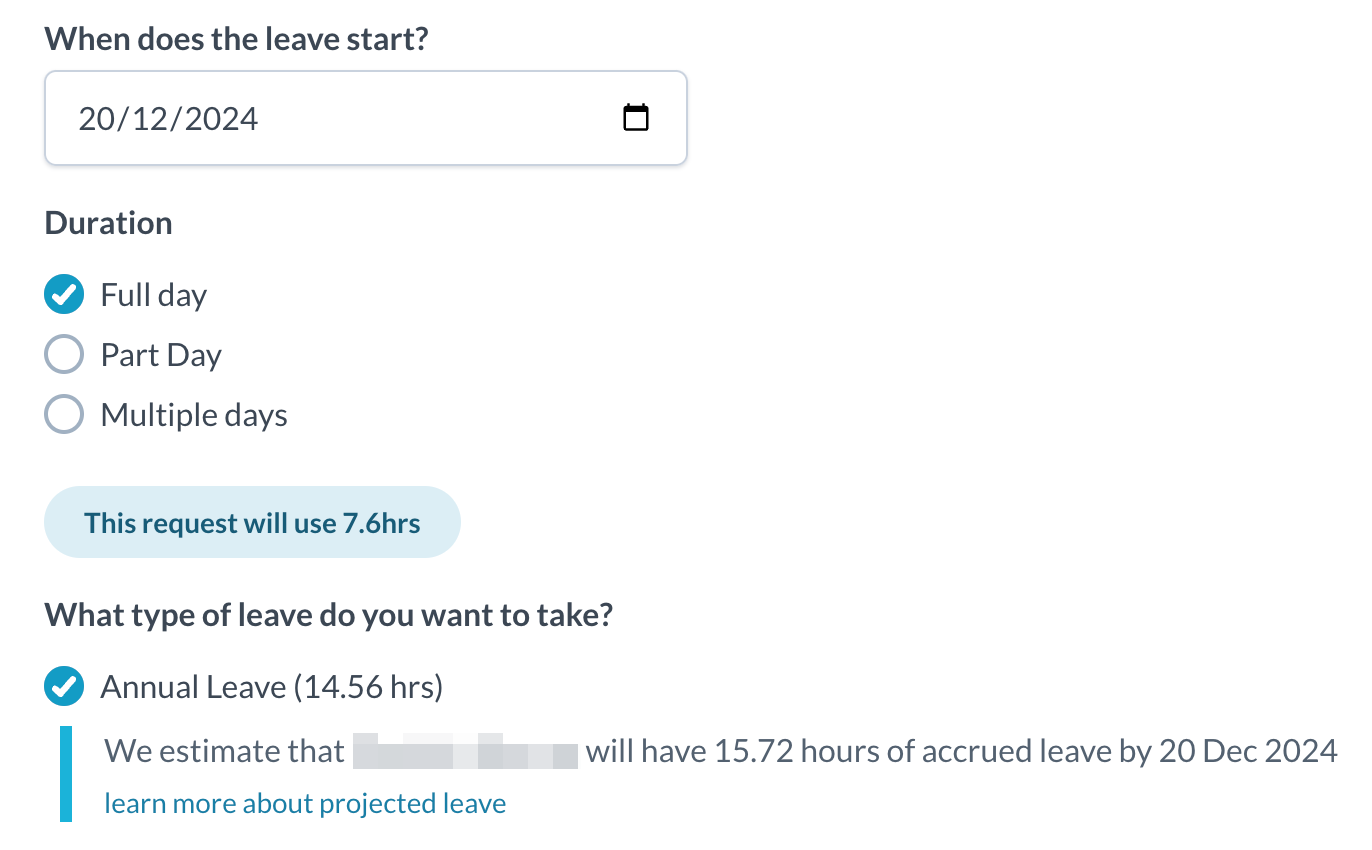Click the "This request will use 7.6hrs" badge
The image size is (1372, 850).
pyautogui.click(x=252, y=523)
